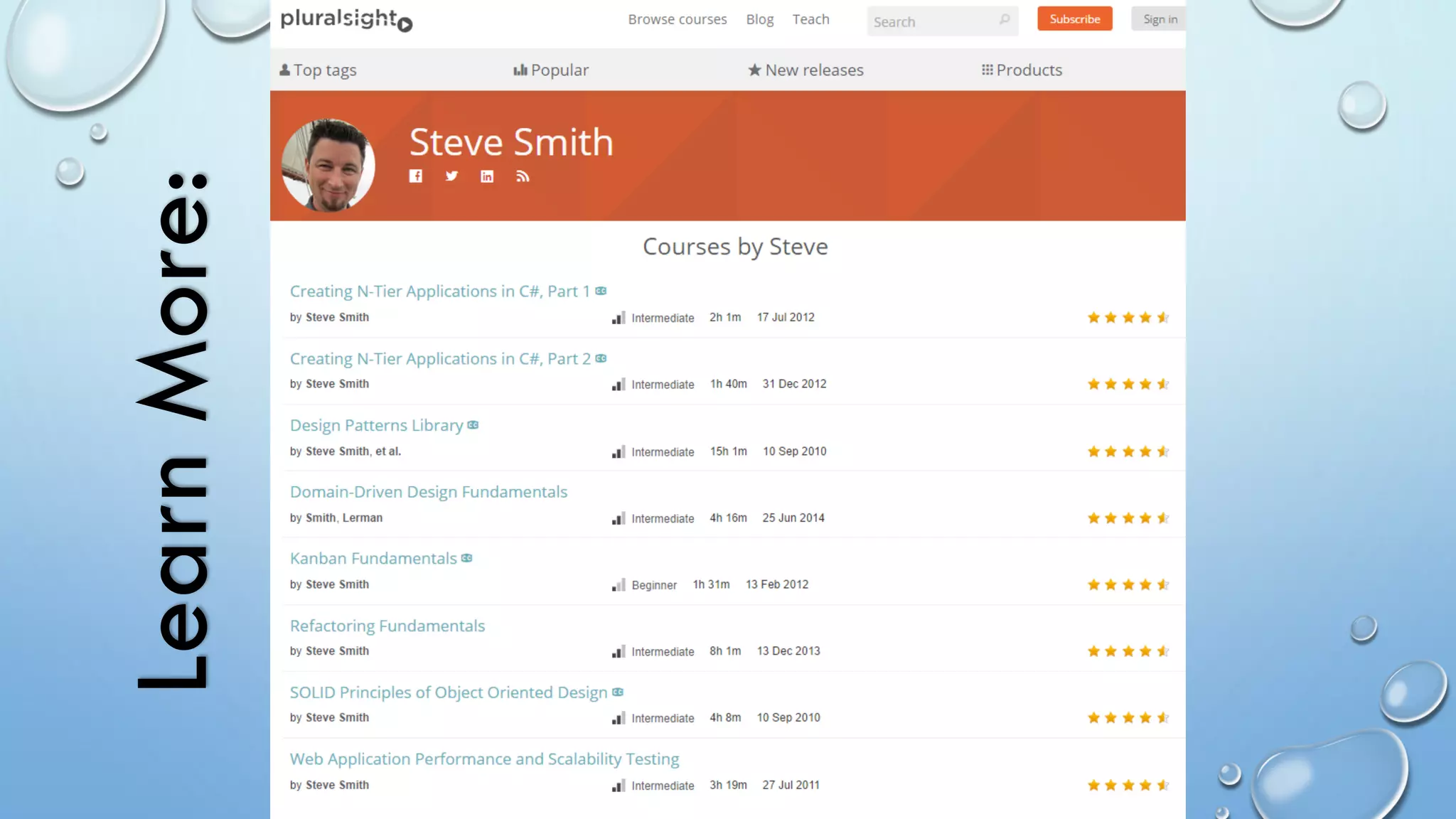
Task: Open Steve Smith's Twitter profile icon
Action: click(x=451, y=176)
